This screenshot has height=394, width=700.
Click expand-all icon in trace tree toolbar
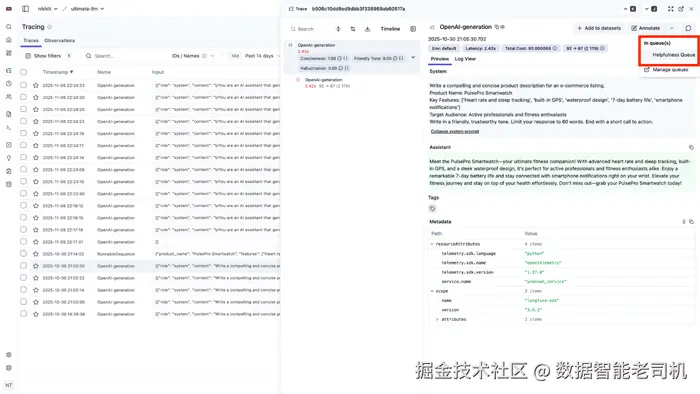tap(338, 29)
